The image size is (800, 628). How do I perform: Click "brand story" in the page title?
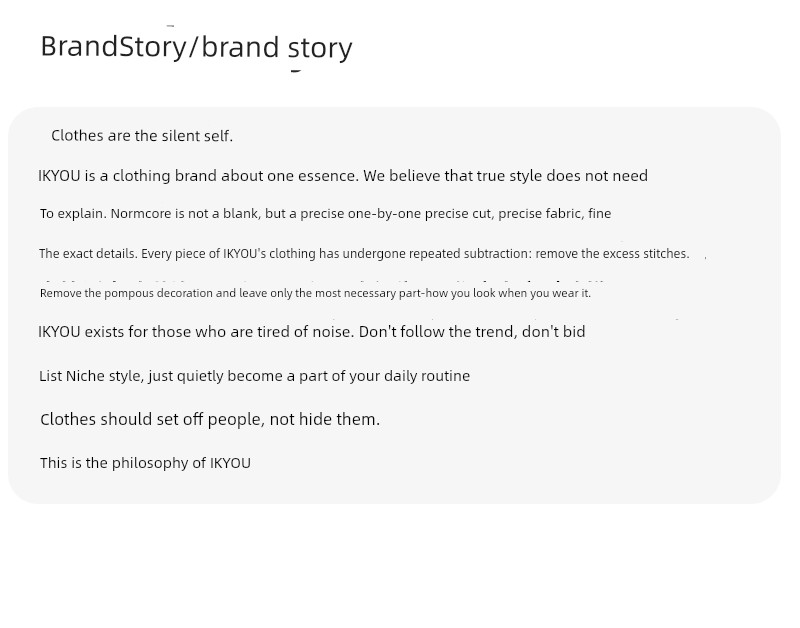pos(277,47)
